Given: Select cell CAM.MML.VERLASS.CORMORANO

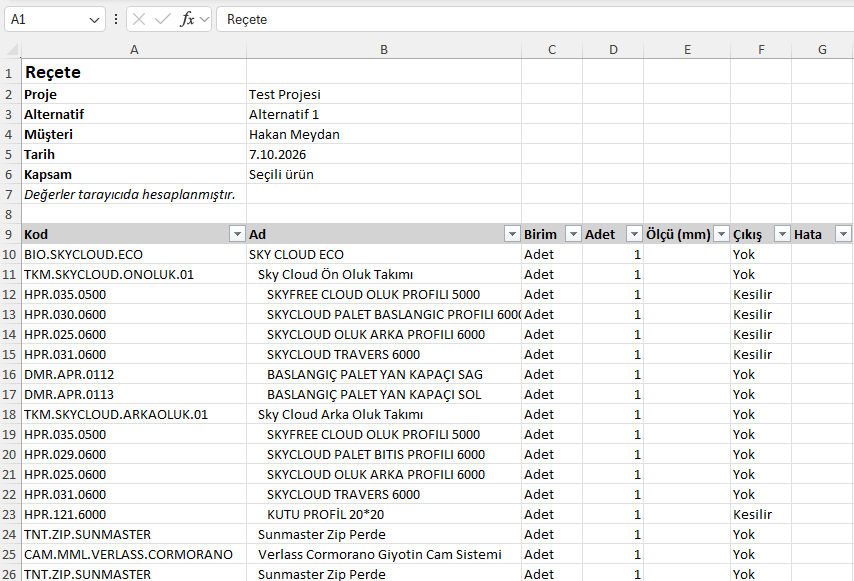Looking at the screenshot, I should [134, 554].
